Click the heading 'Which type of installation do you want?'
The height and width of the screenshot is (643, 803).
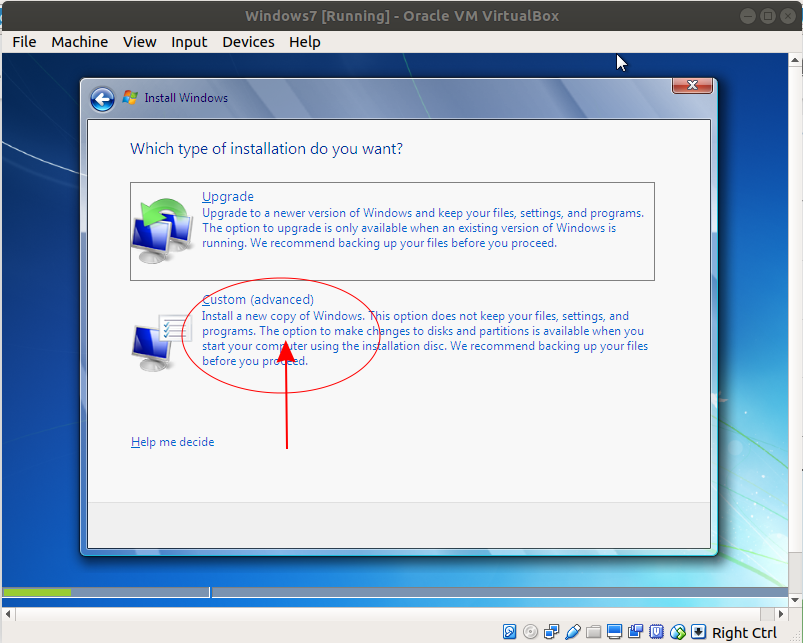[x=266, y=149]
